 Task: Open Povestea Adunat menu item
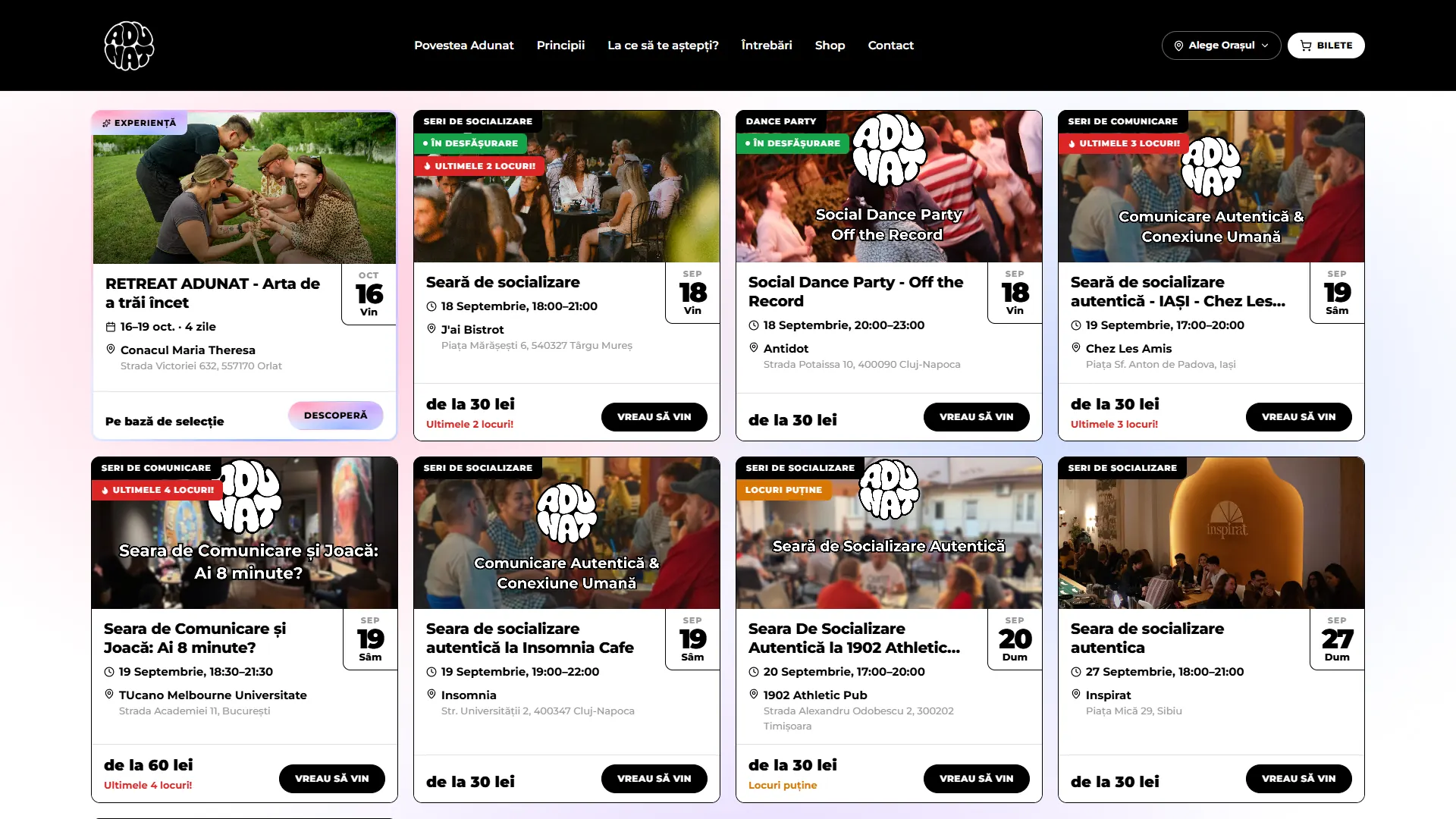click(464, 45)
